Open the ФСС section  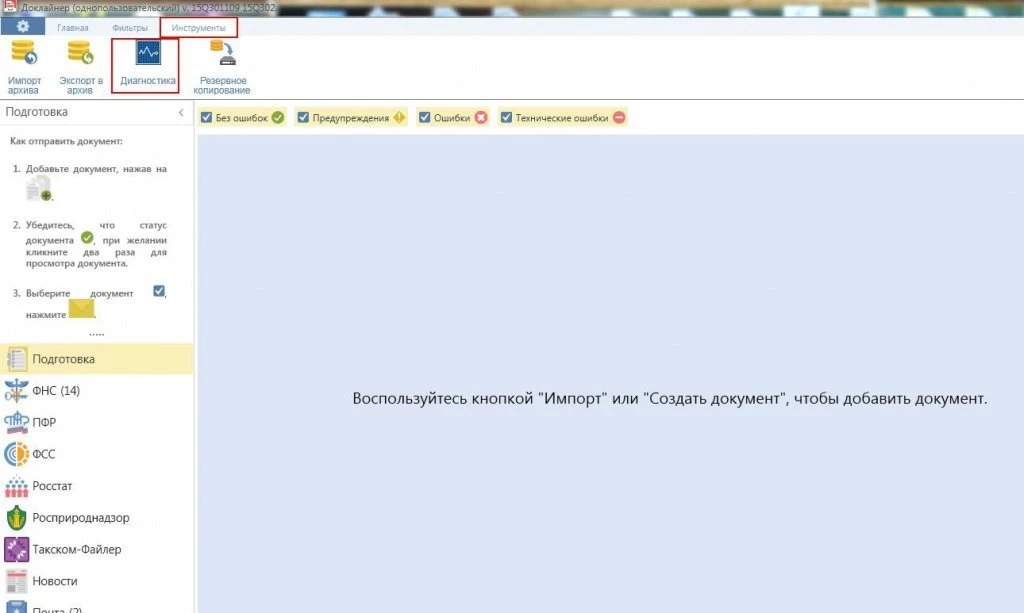coord(44,454)
